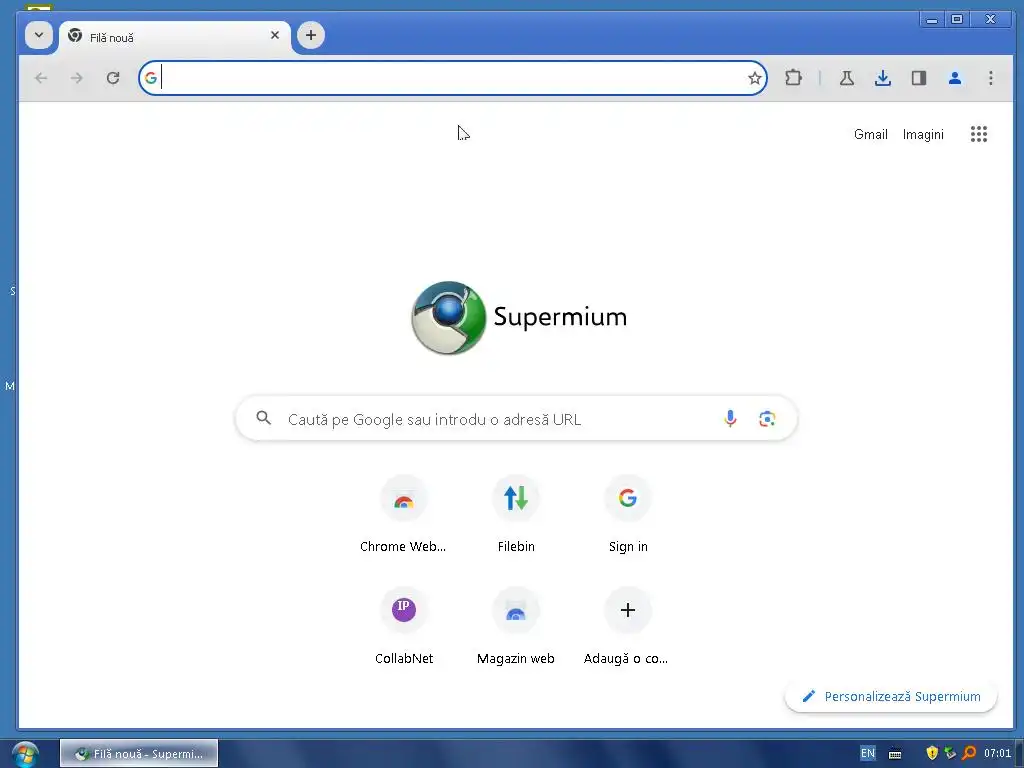Maximize the Supermium window
This screenshot has width=1024, height=768.
(957, 20)
